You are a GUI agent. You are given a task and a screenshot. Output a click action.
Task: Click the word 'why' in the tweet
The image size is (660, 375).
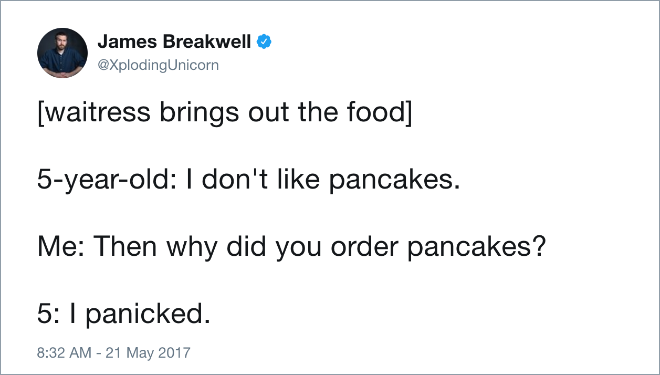click(x=192, y=247)
